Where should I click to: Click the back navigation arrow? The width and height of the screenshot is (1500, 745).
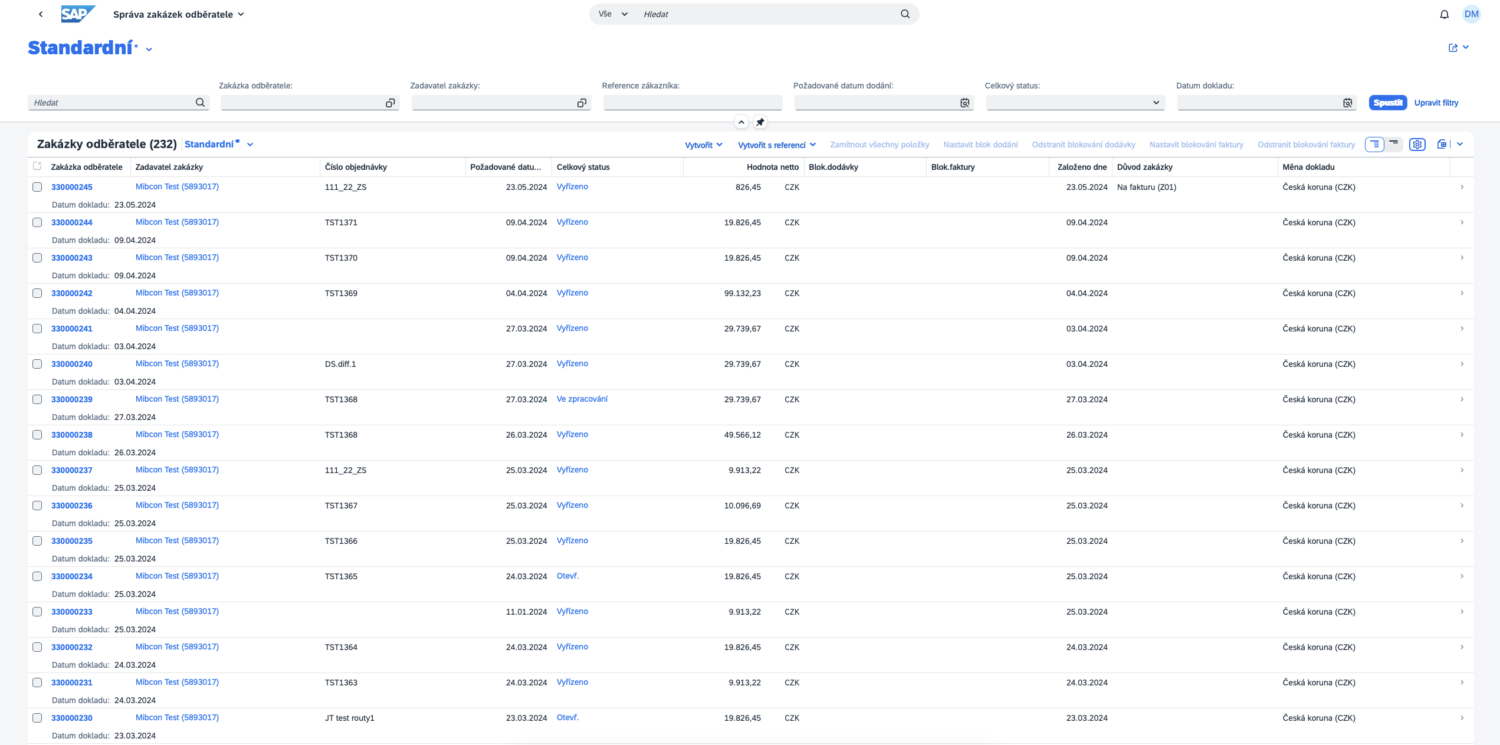tap(40, 14)
